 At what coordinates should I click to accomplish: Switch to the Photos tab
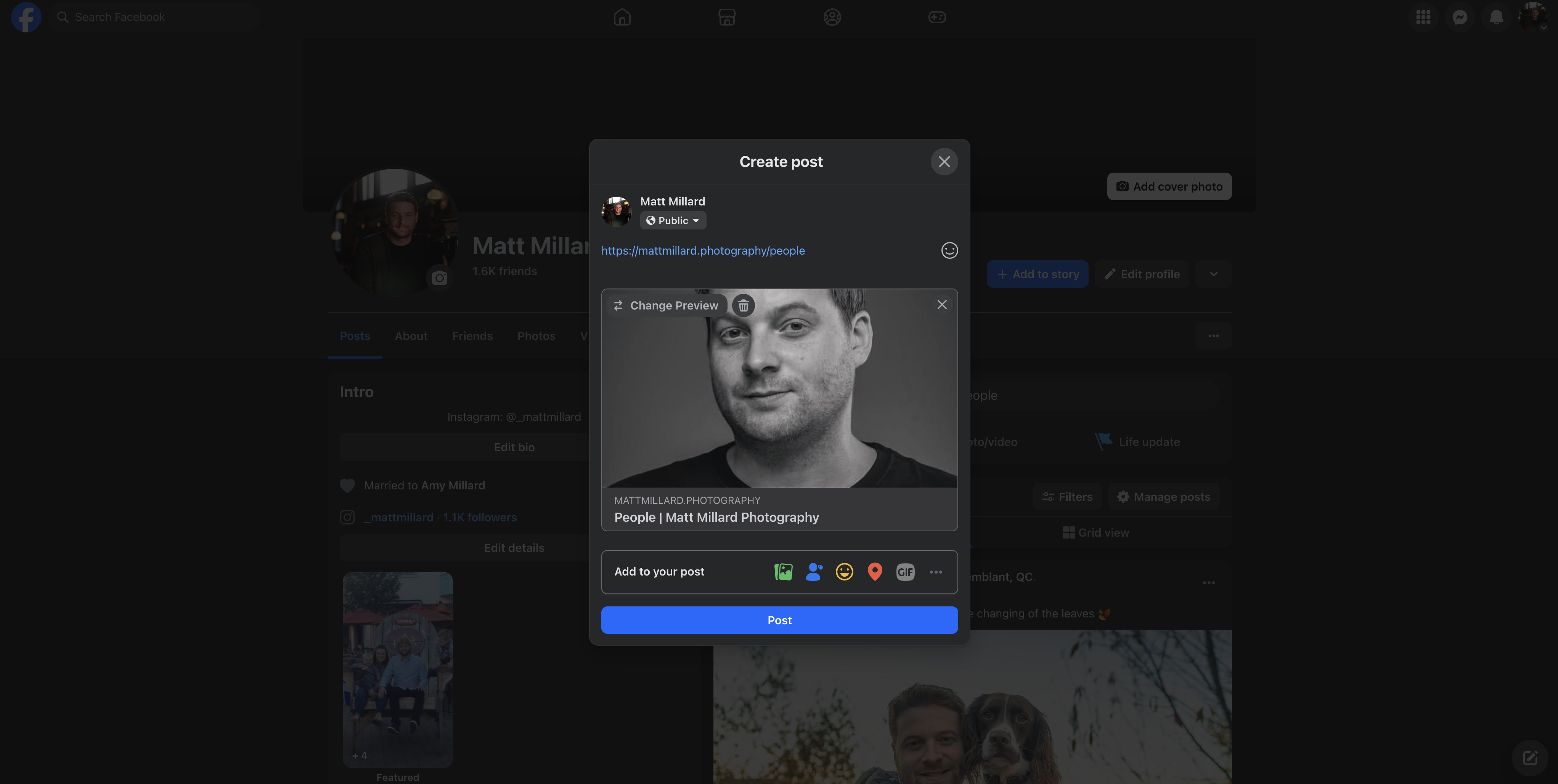pos(536,336)
